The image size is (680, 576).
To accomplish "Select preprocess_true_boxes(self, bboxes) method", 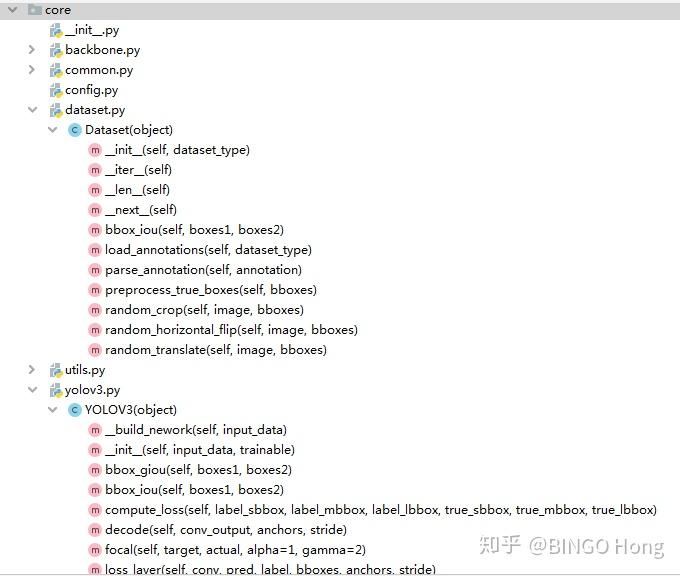I will click(211, 290).
